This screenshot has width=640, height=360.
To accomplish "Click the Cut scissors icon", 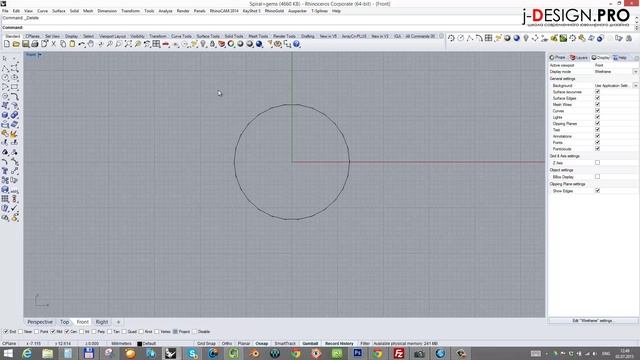I will [x=53, y=44].
